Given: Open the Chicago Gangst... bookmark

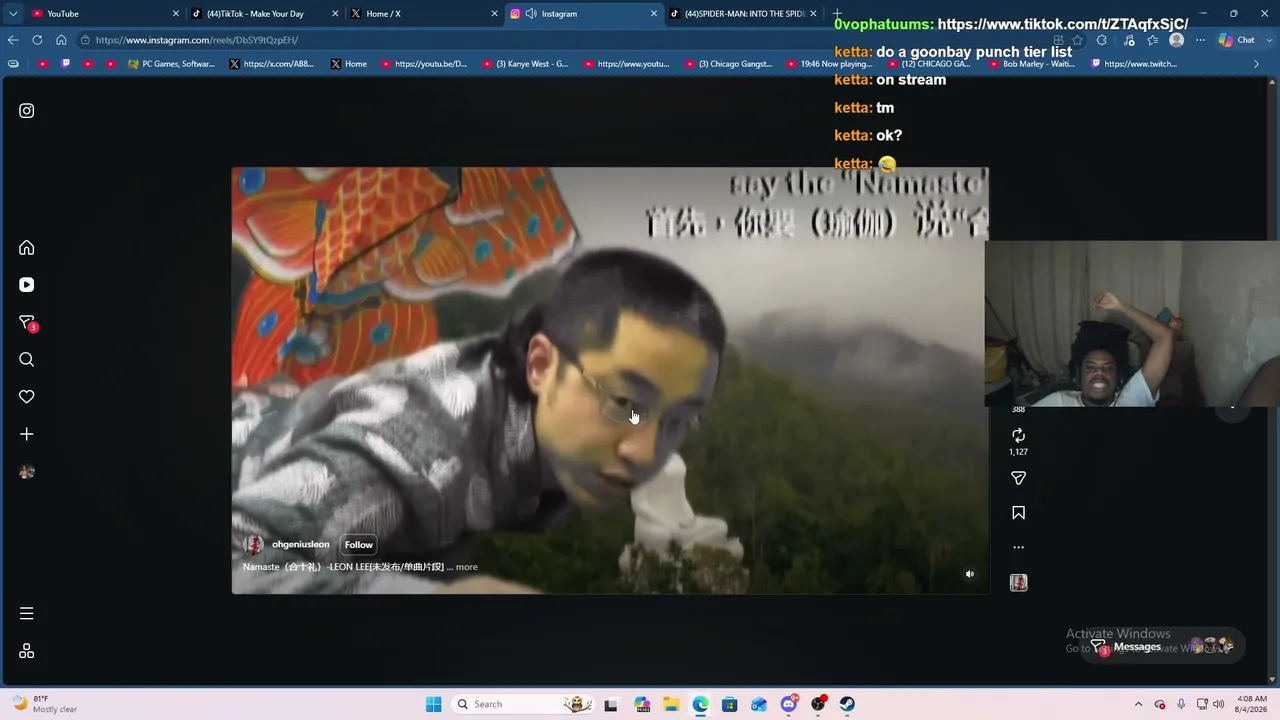Looking at the screenshot, I should click(728, 64).
